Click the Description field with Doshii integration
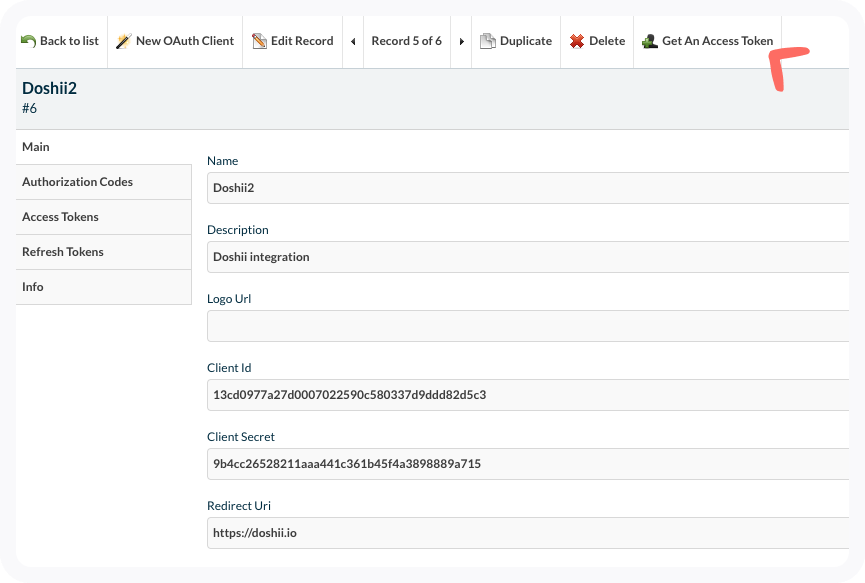 (x=528, y=257)
